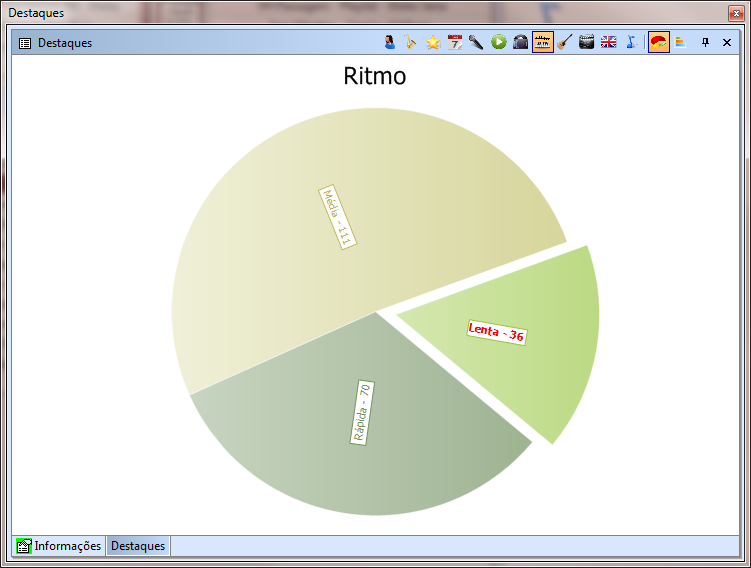This screenshot has width=751, height=568.
Task: Pin the Destaques panel
Action: 705,42
